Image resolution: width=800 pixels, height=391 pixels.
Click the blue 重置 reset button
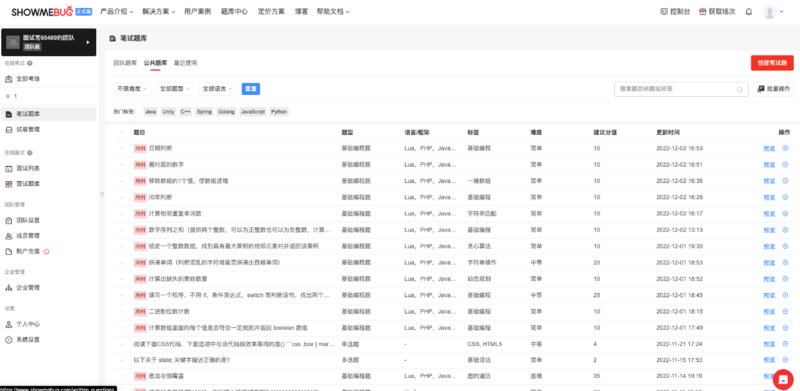(251, 89)
